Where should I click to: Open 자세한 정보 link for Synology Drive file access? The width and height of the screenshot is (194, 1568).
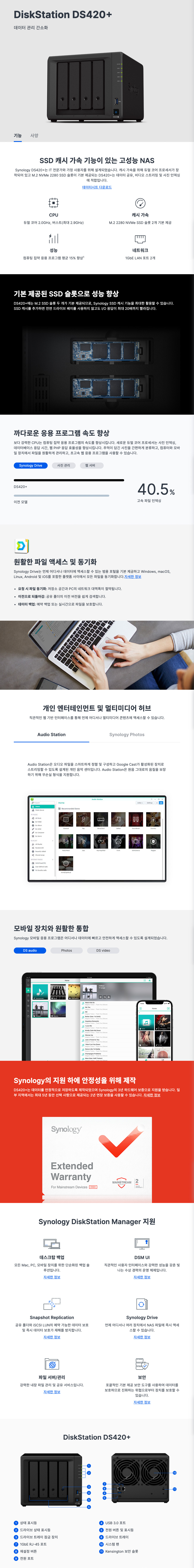(x=133, y=576)
